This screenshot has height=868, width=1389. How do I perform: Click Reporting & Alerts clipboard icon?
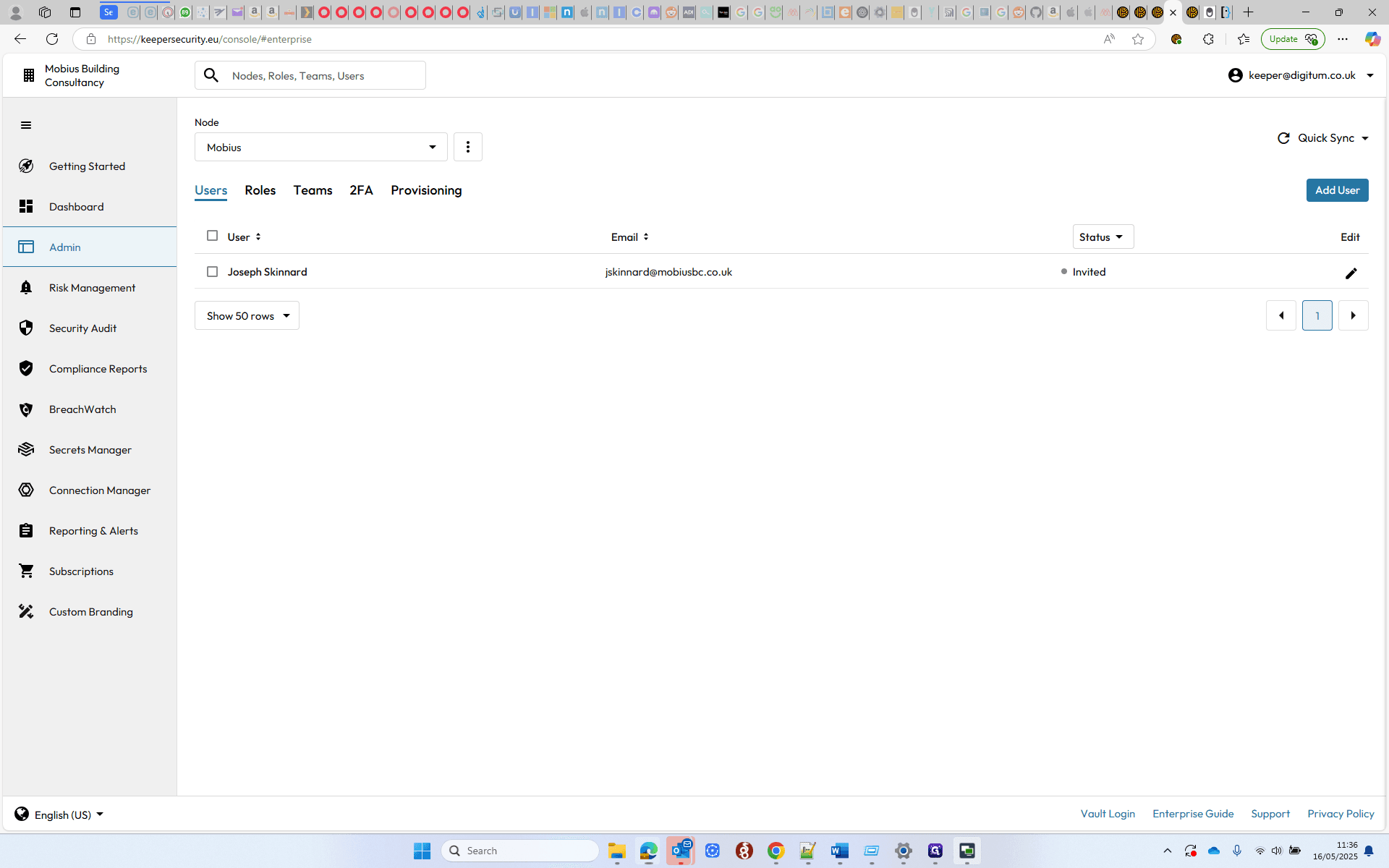coord(26,531)
